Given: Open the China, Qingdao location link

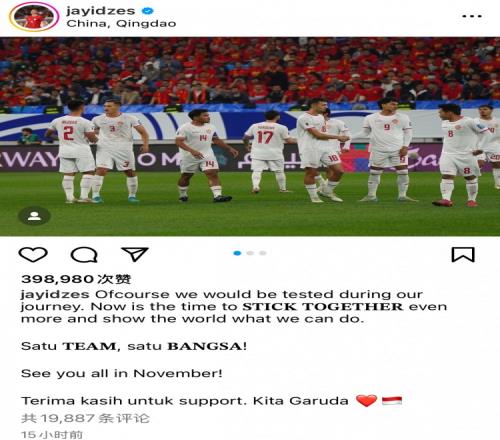Looking at the screenshot, I should (121, 23).
